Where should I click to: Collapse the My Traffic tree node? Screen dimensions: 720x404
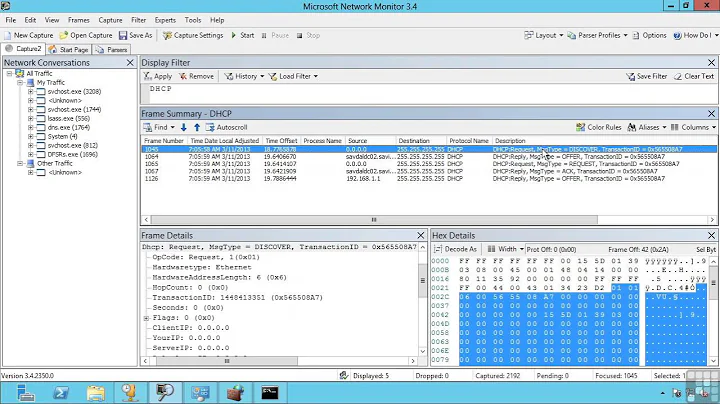coord(20,83)
